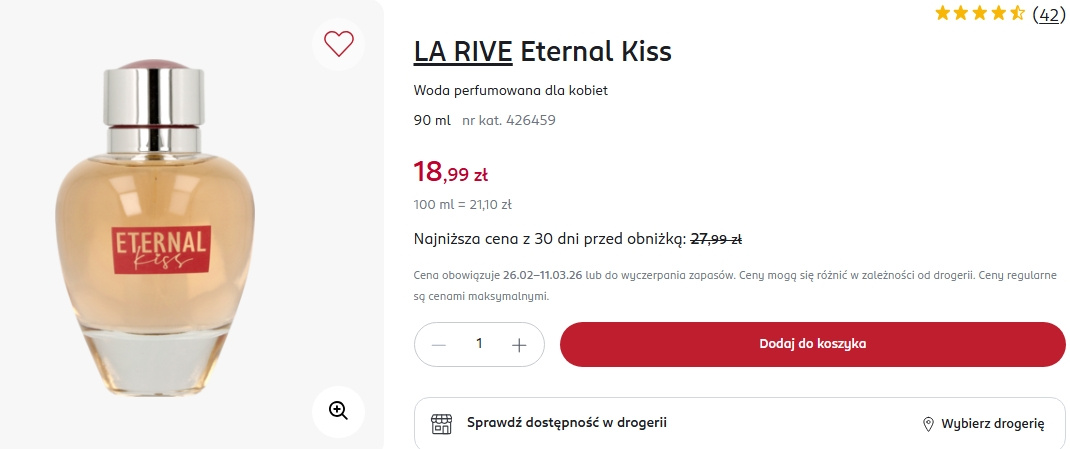Click the 90 ml volume label
Image resolution: width=1070 pixels, height=449 pixels.
[x=432, y=120]
